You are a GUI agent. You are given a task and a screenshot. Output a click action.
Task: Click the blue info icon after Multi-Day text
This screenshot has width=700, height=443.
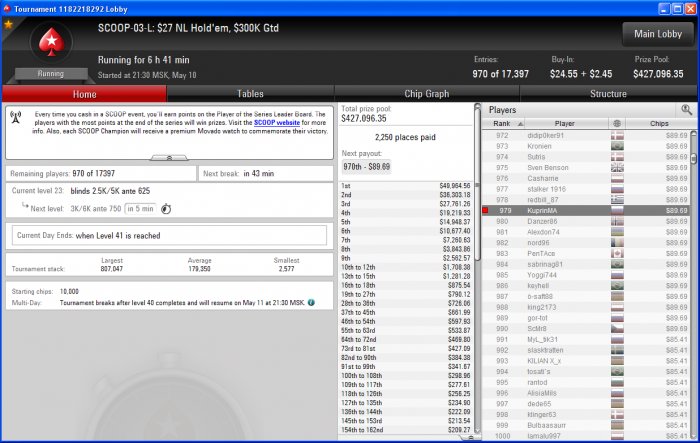311,302
